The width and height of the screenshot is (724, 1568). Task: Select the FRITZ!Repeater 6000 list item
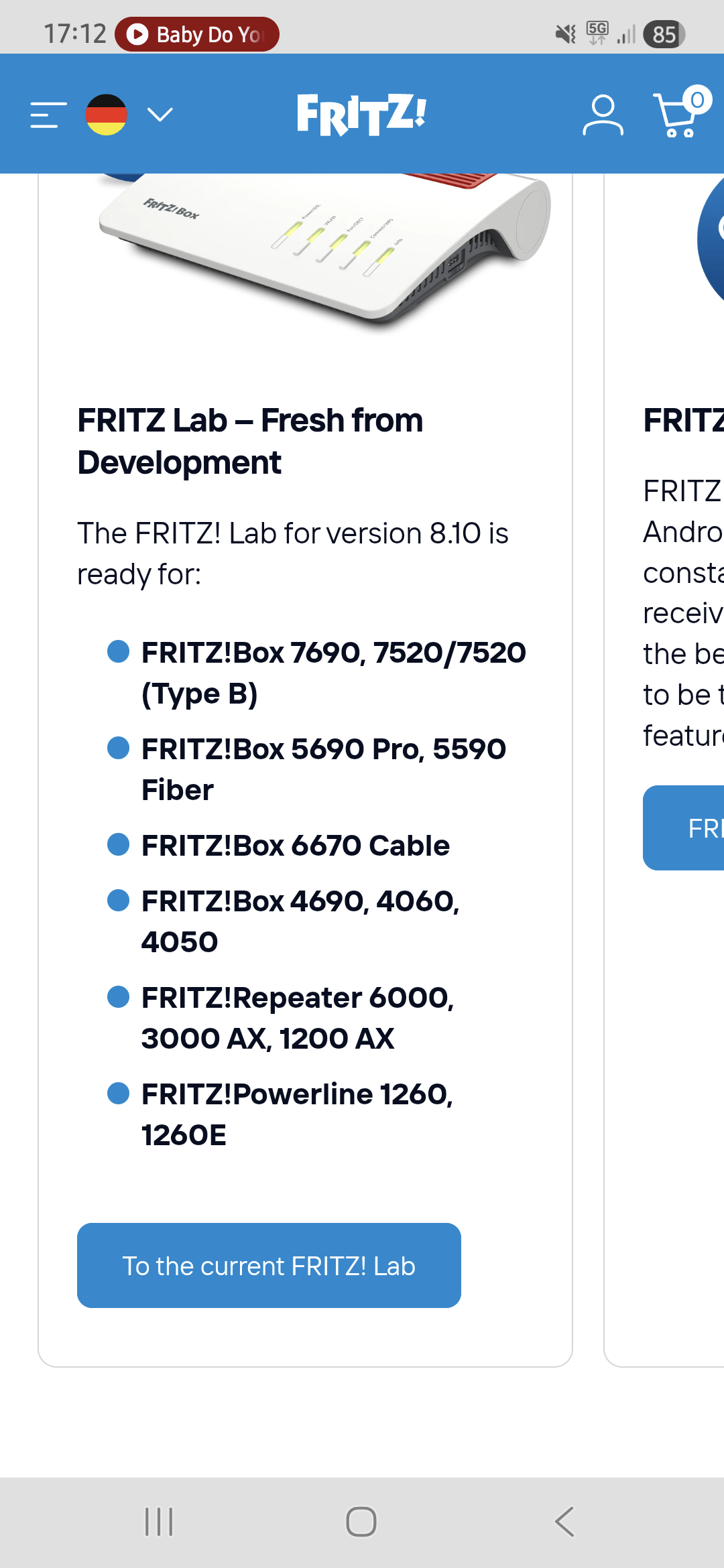point(298,1018)
